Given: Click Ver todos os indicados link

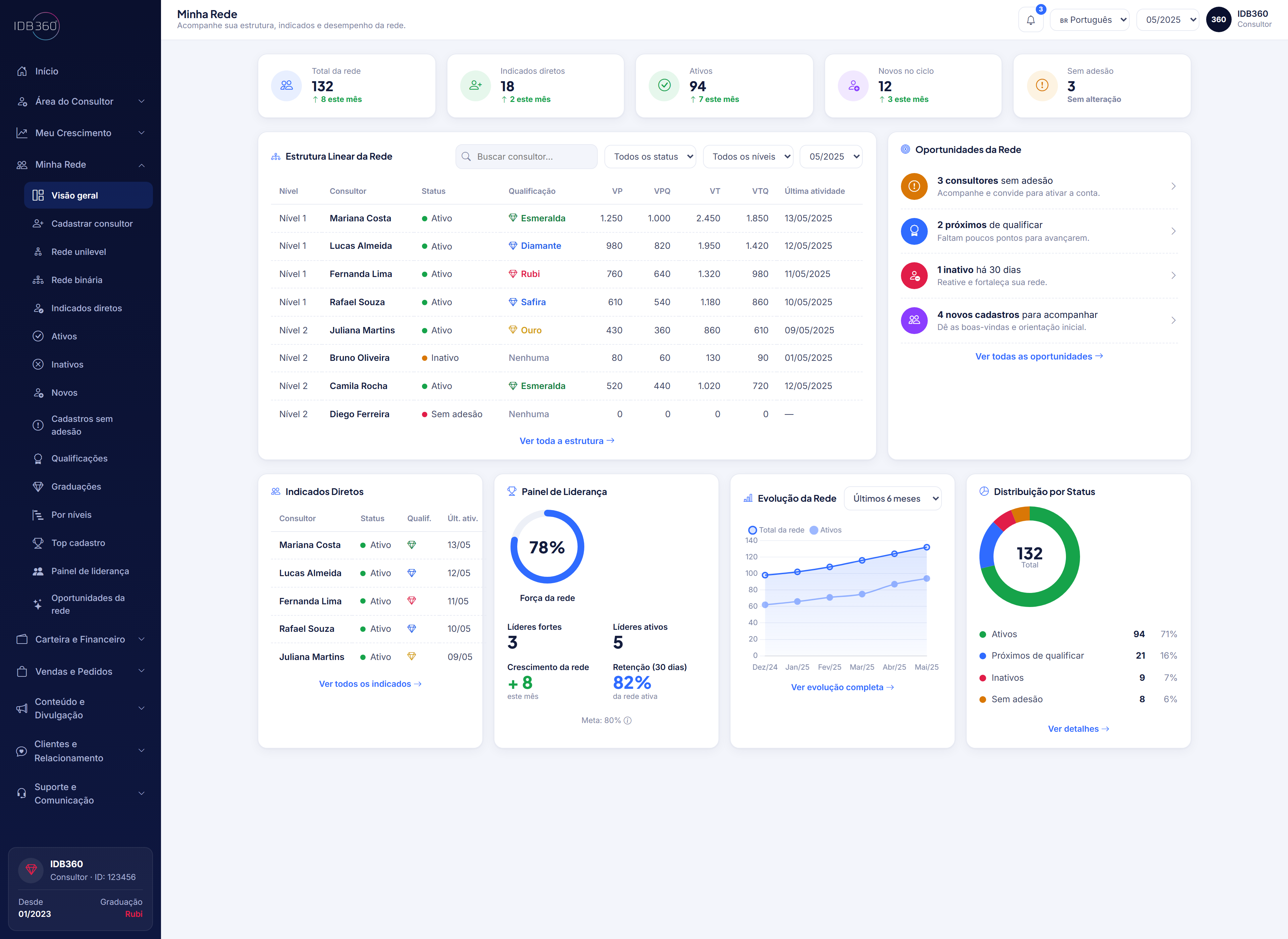Looking at the screenshot, I should [x=370, y=684].
